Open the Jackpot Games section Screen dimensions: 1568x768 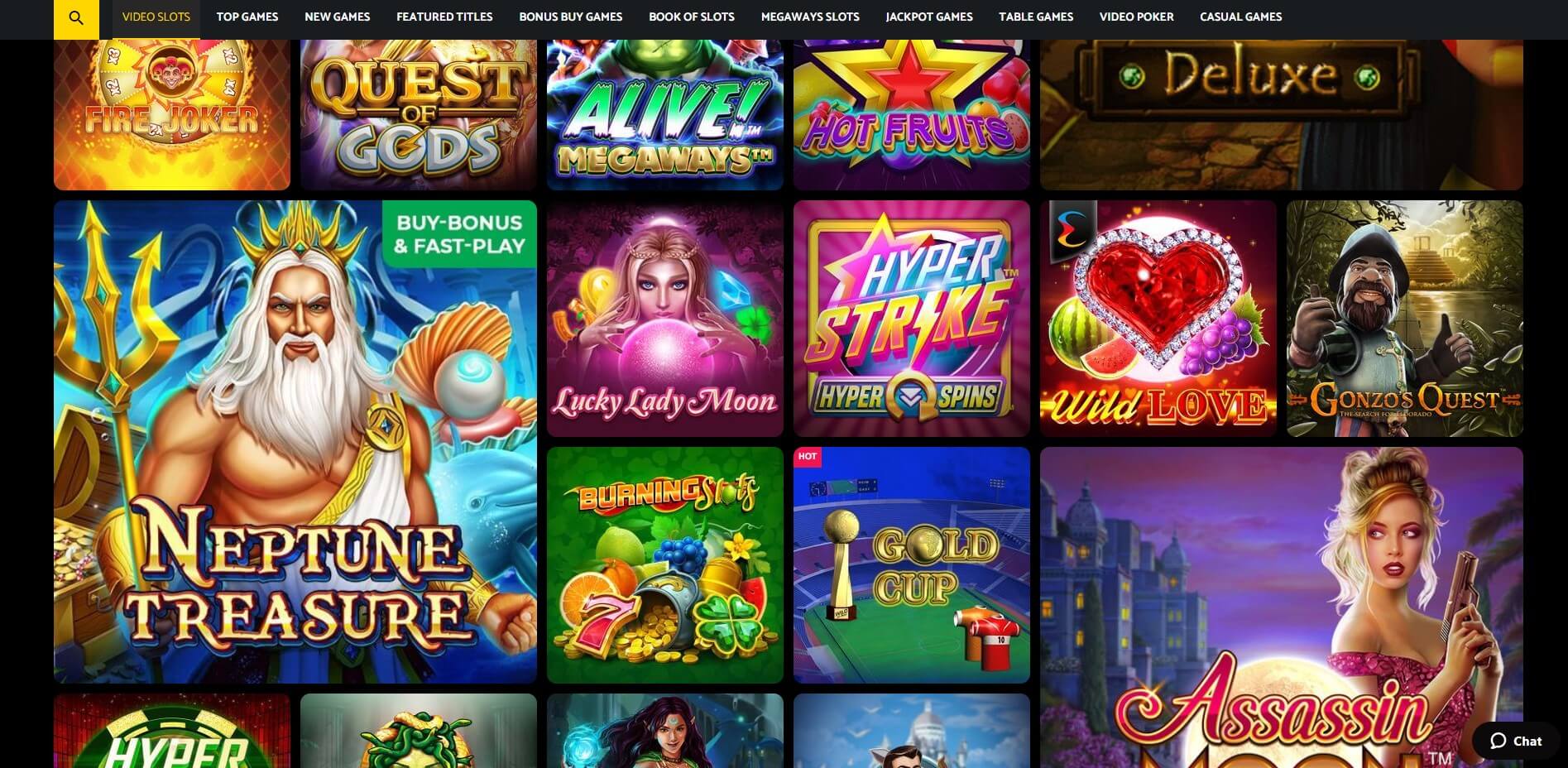[929, 17]
